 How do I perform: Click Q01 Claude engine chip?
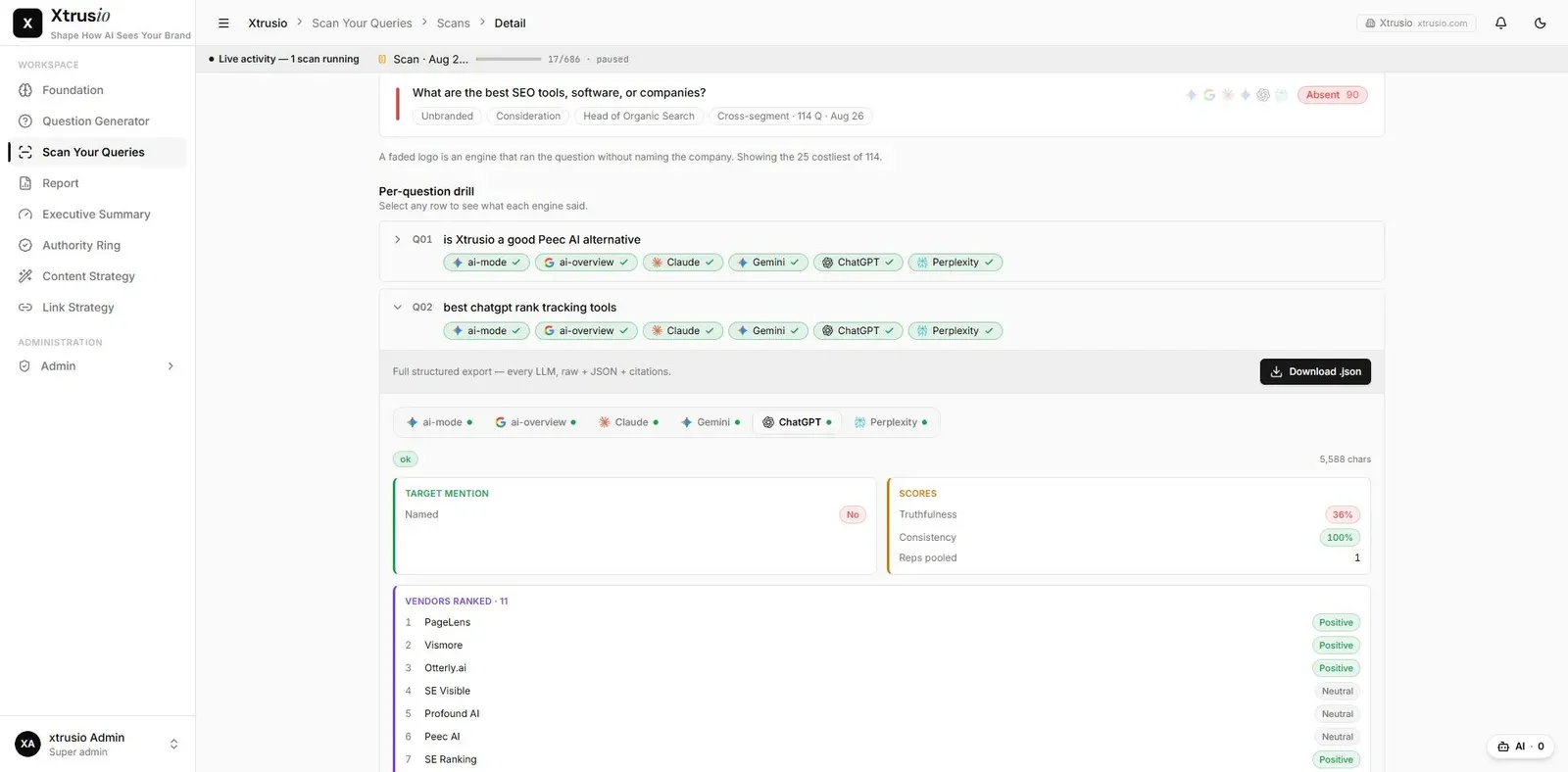point(683,263)
